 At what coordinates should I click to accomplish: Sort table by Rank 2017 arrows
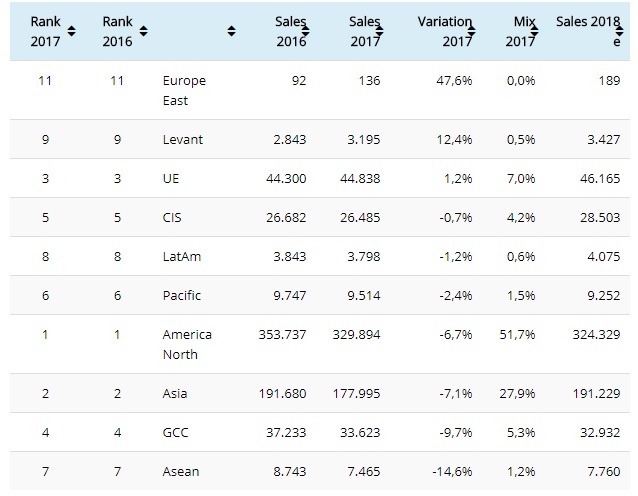click(x=70, y=31)
